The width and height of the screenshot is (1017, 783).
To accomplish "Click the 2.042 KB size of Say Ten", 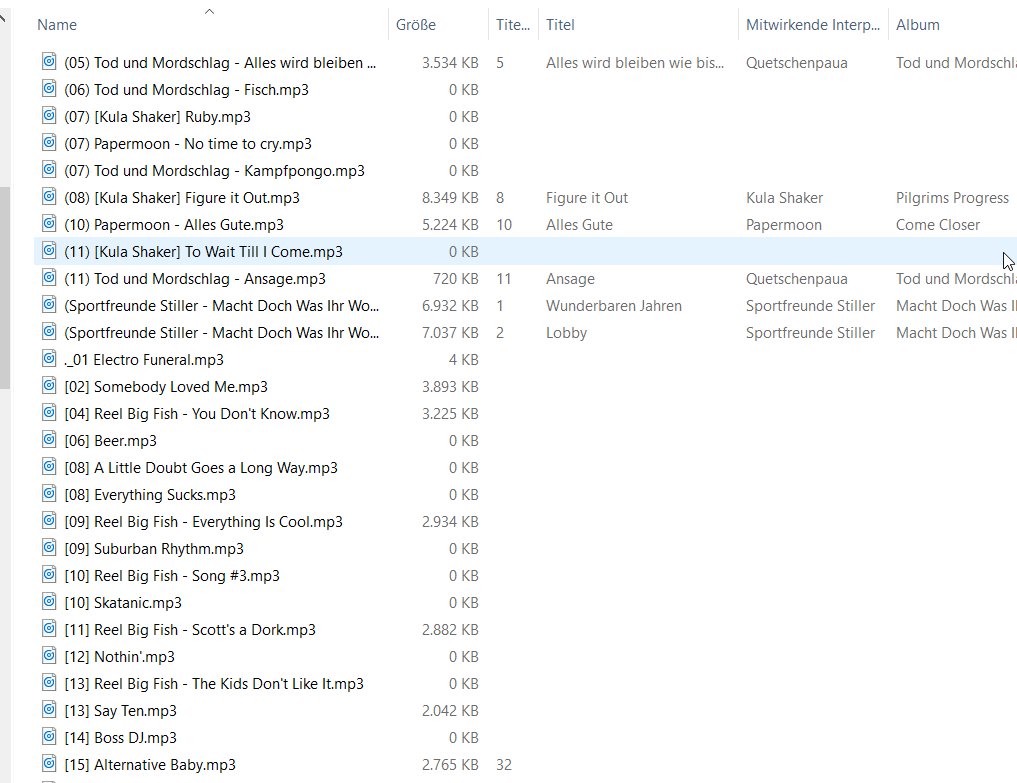I will tap(450, 711).
